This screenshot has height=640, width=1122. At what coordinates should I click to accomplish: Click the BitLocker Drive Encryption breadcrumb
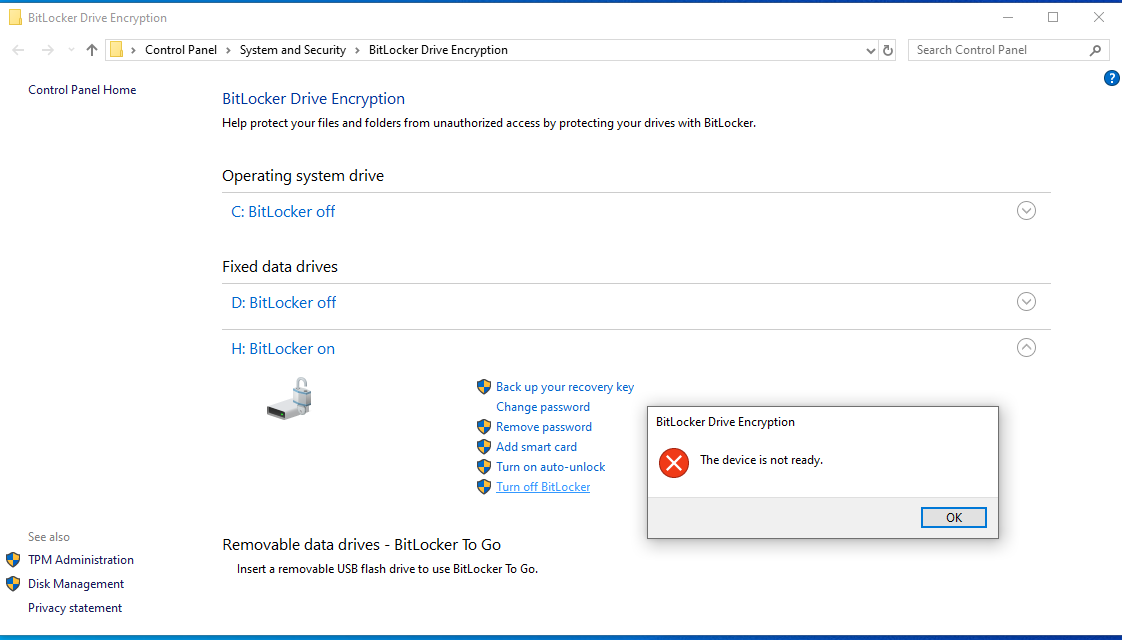(439, 50)
